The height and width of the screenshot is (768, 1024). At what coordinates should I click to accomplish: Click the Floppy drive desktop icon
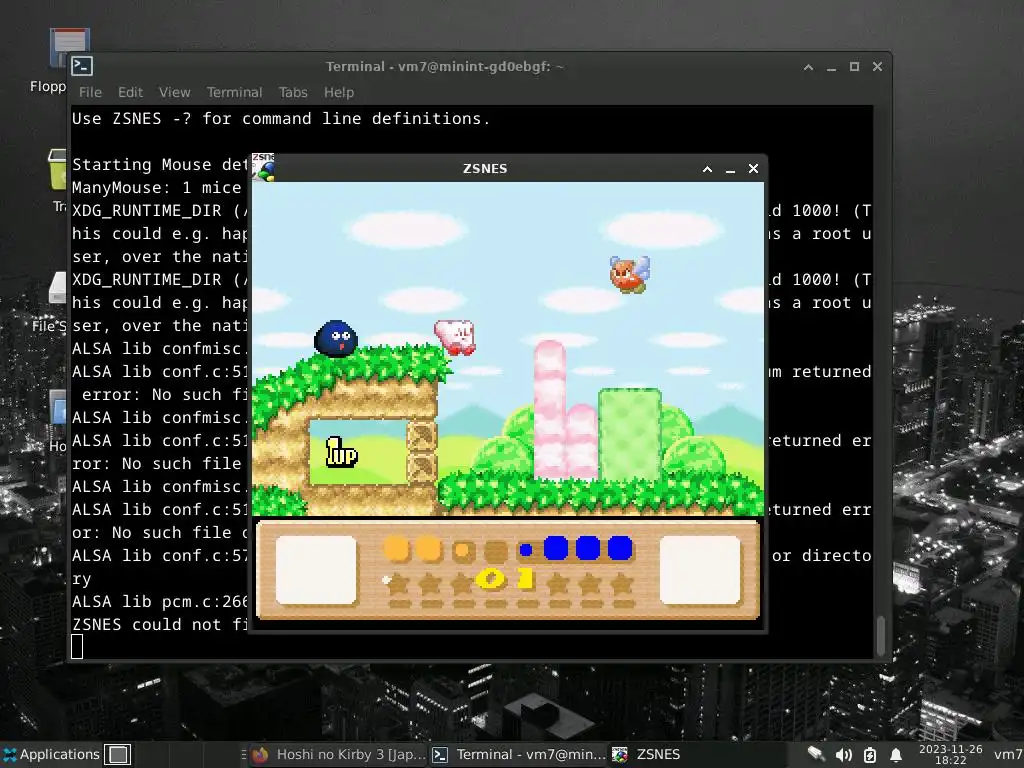(x=68, y=49)
